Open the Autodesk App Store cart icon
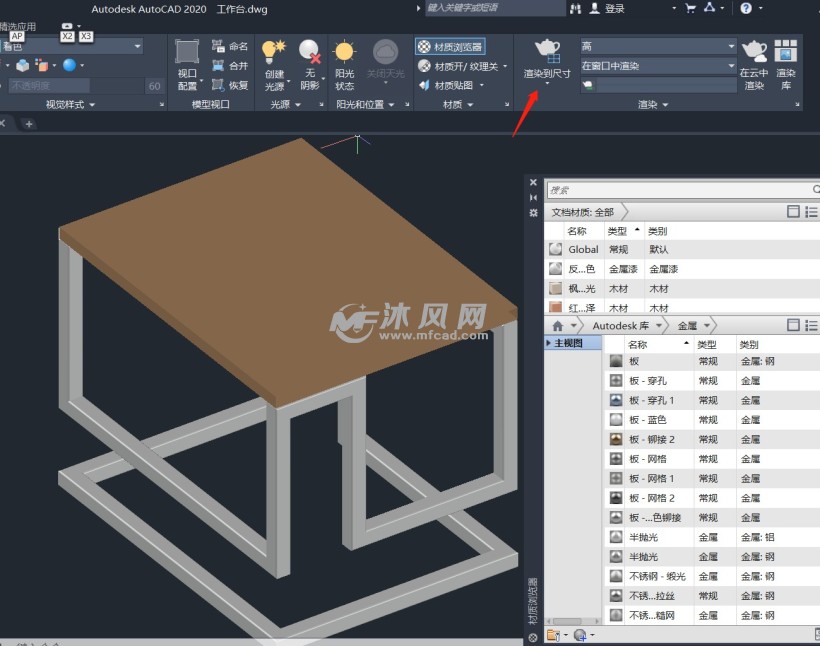This screenshot has width=820, height=646. 690,8
